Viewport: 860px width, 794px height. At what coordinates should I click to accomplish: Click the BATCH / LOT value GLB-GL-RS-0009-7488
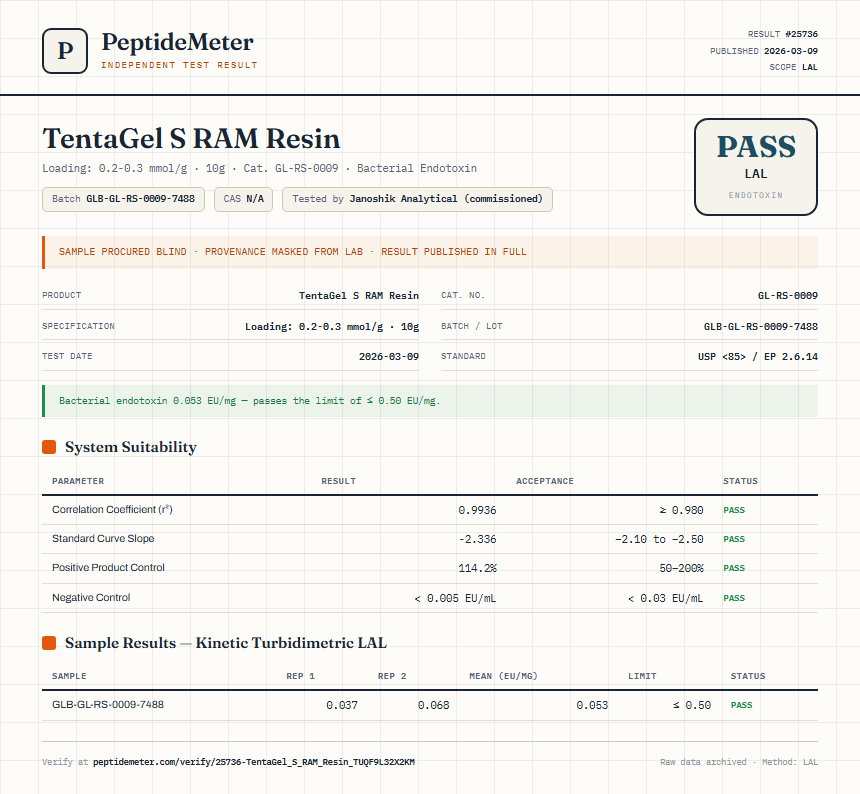tap(761, 327)
